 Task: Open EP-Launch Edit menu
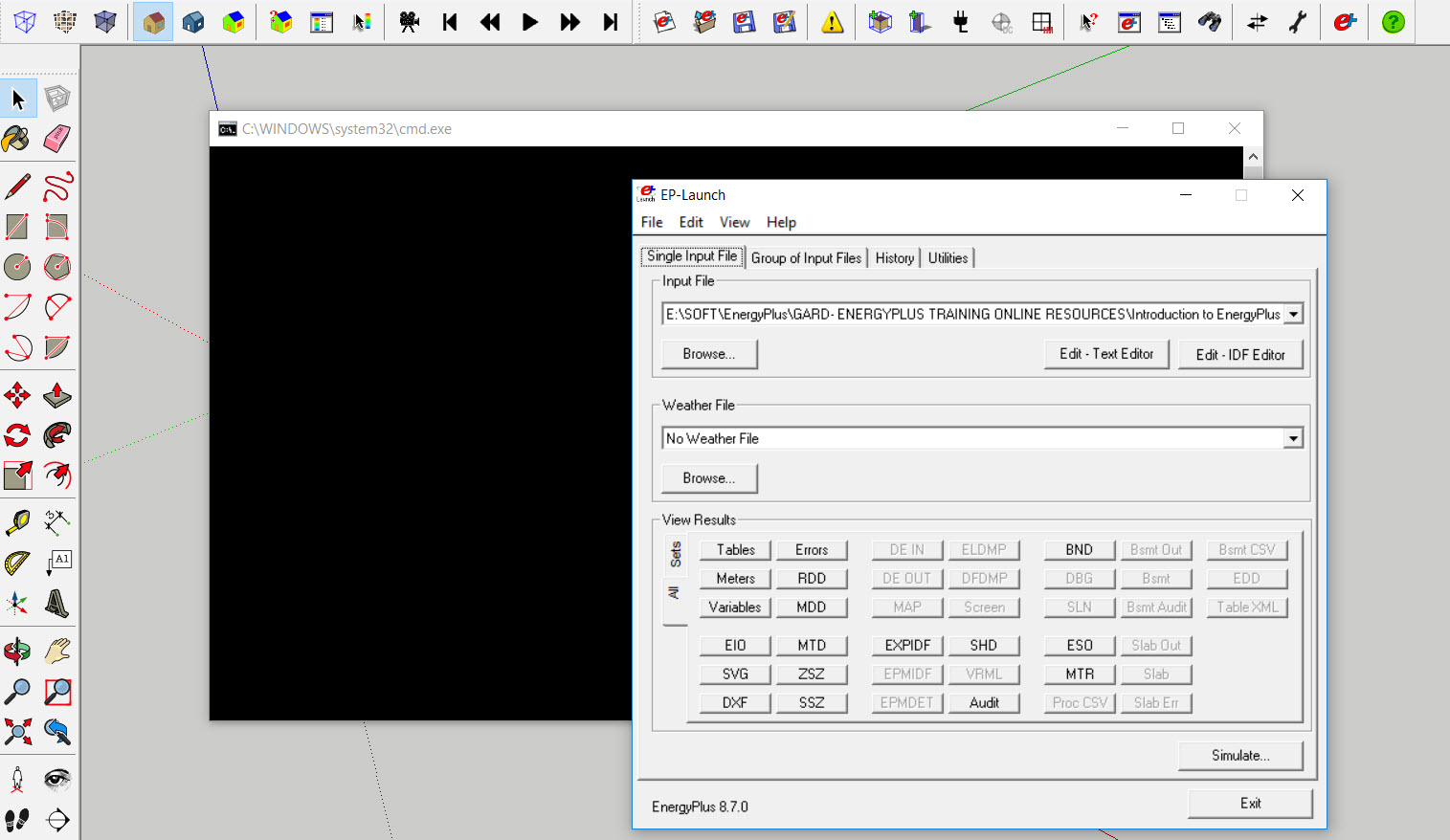coord(691,222)
